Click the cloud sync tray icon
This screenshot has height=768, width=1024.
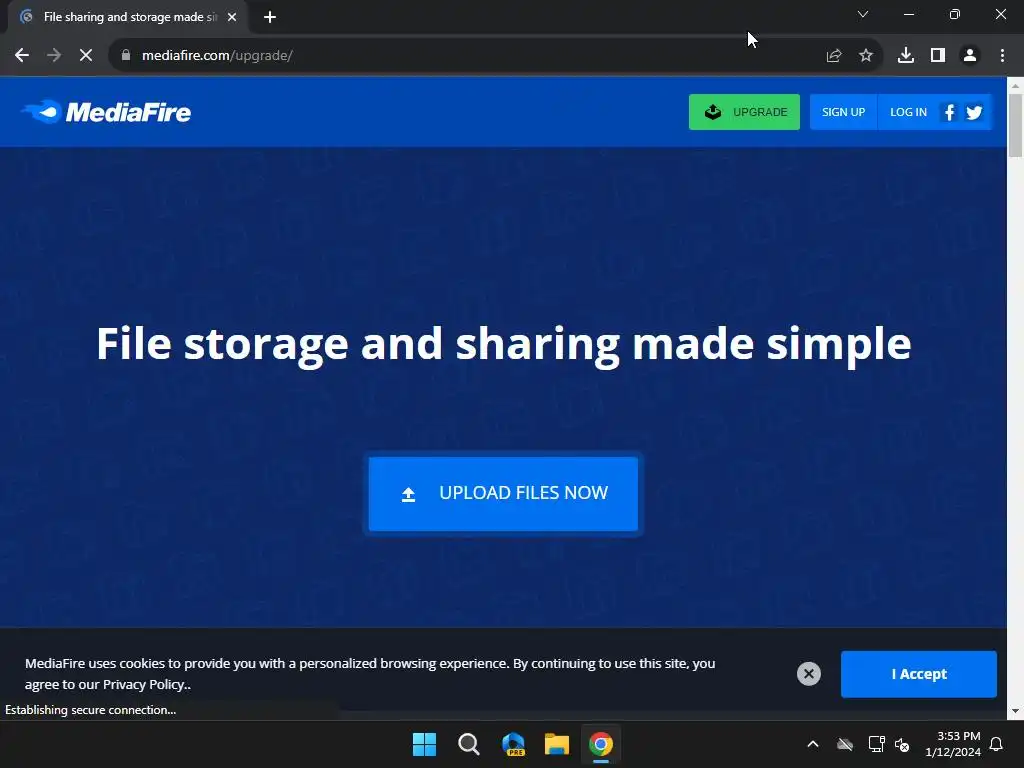click(845, 744)
